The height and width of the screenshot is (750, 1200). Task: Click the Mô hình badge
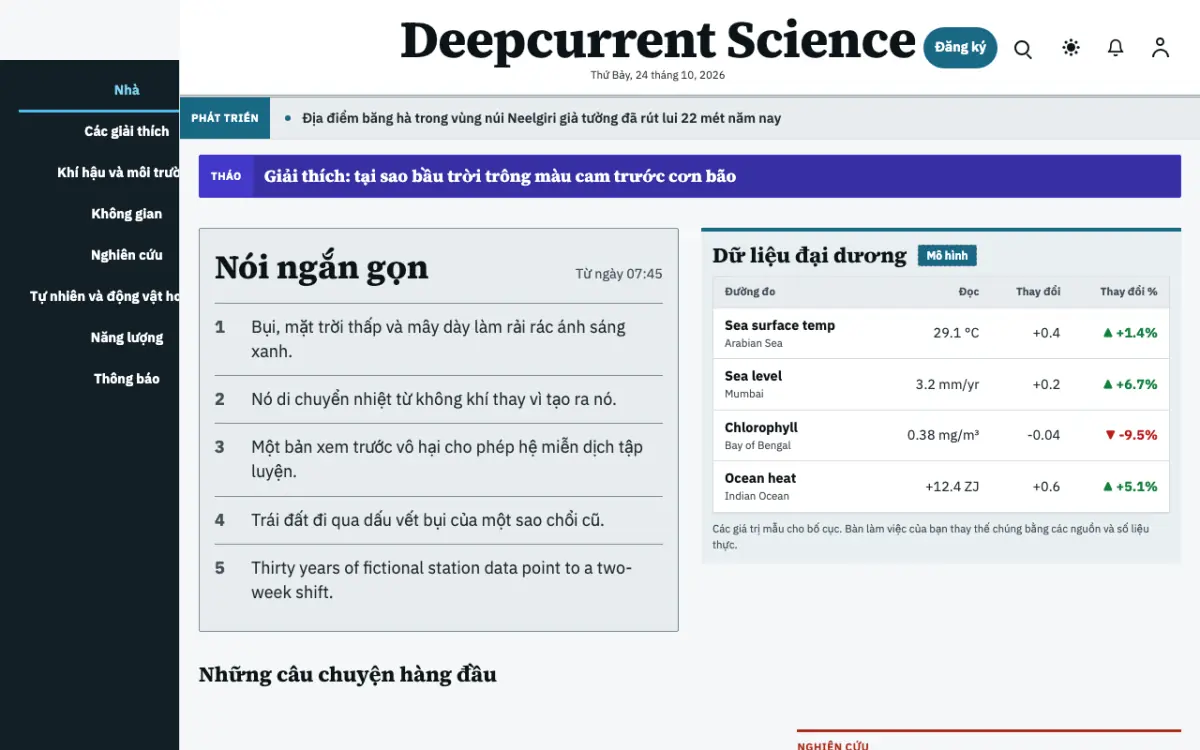[x=947, y=256]
